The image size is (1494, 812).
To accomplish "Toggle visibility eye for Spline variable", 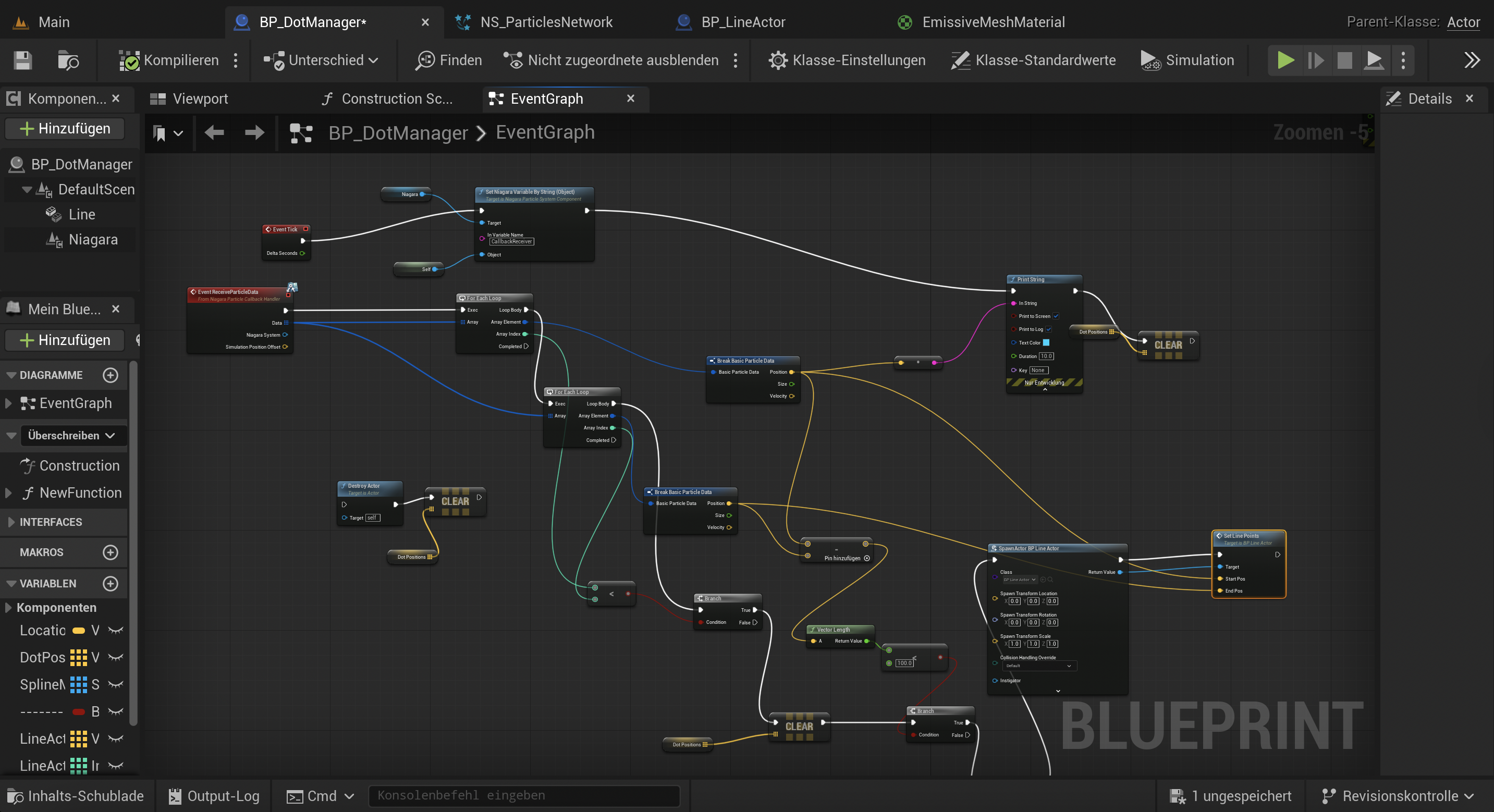I will pos(116,684).
